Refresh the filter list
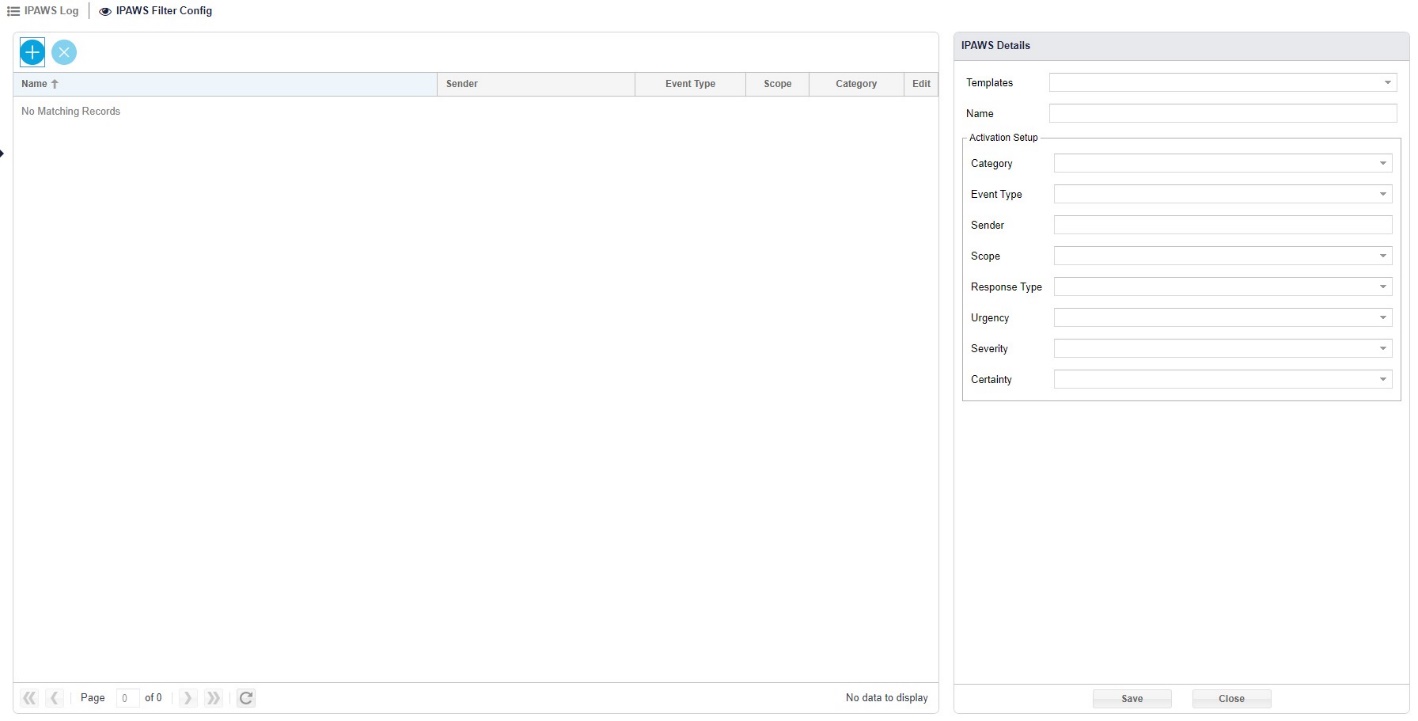This screenshot has height=721, width=1418. (x=246, y=698)
